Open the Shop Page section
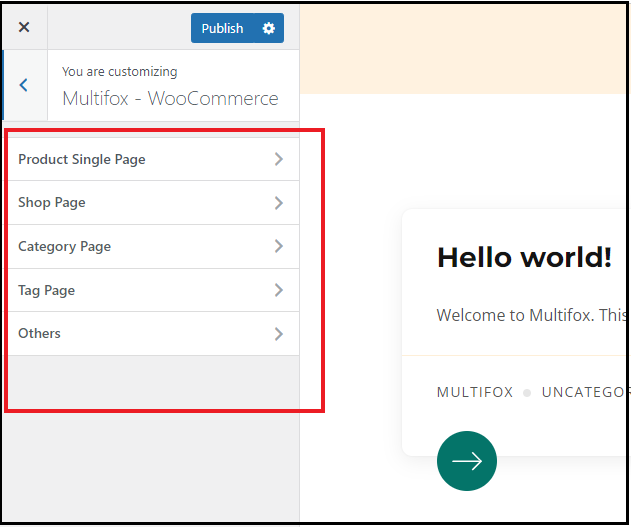 tap(154, 203)
